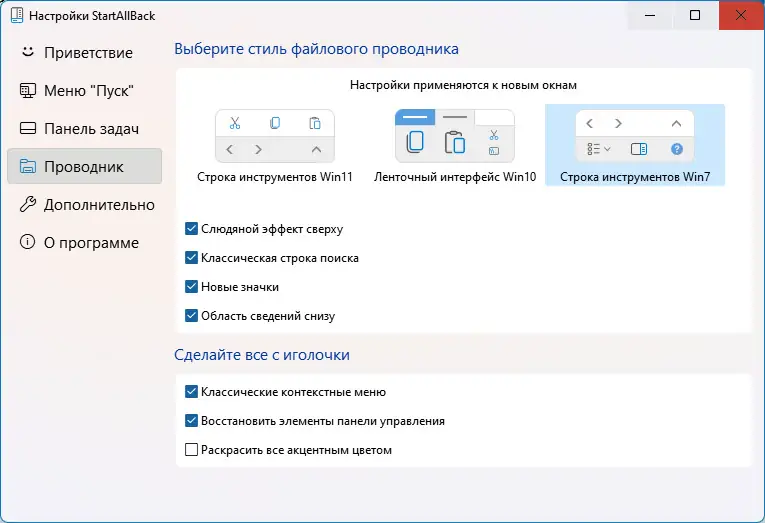Click the wrench icon beside Дополнительно
This screenshot has height=523, width=765.
point(28,204)
